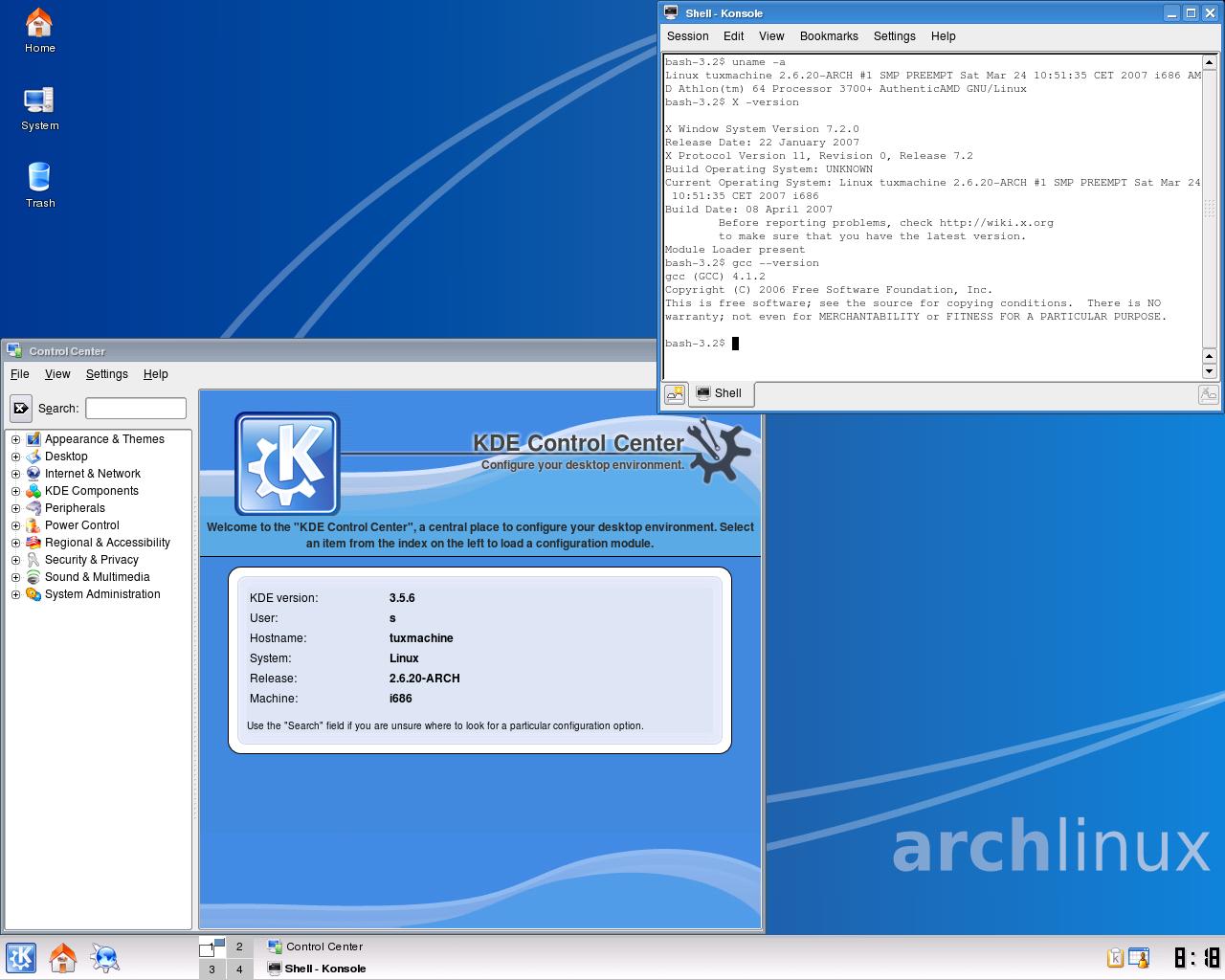Expand the Regional & Accessibility category
This screenshot has width=1225, height=980.
pos(15,543)
